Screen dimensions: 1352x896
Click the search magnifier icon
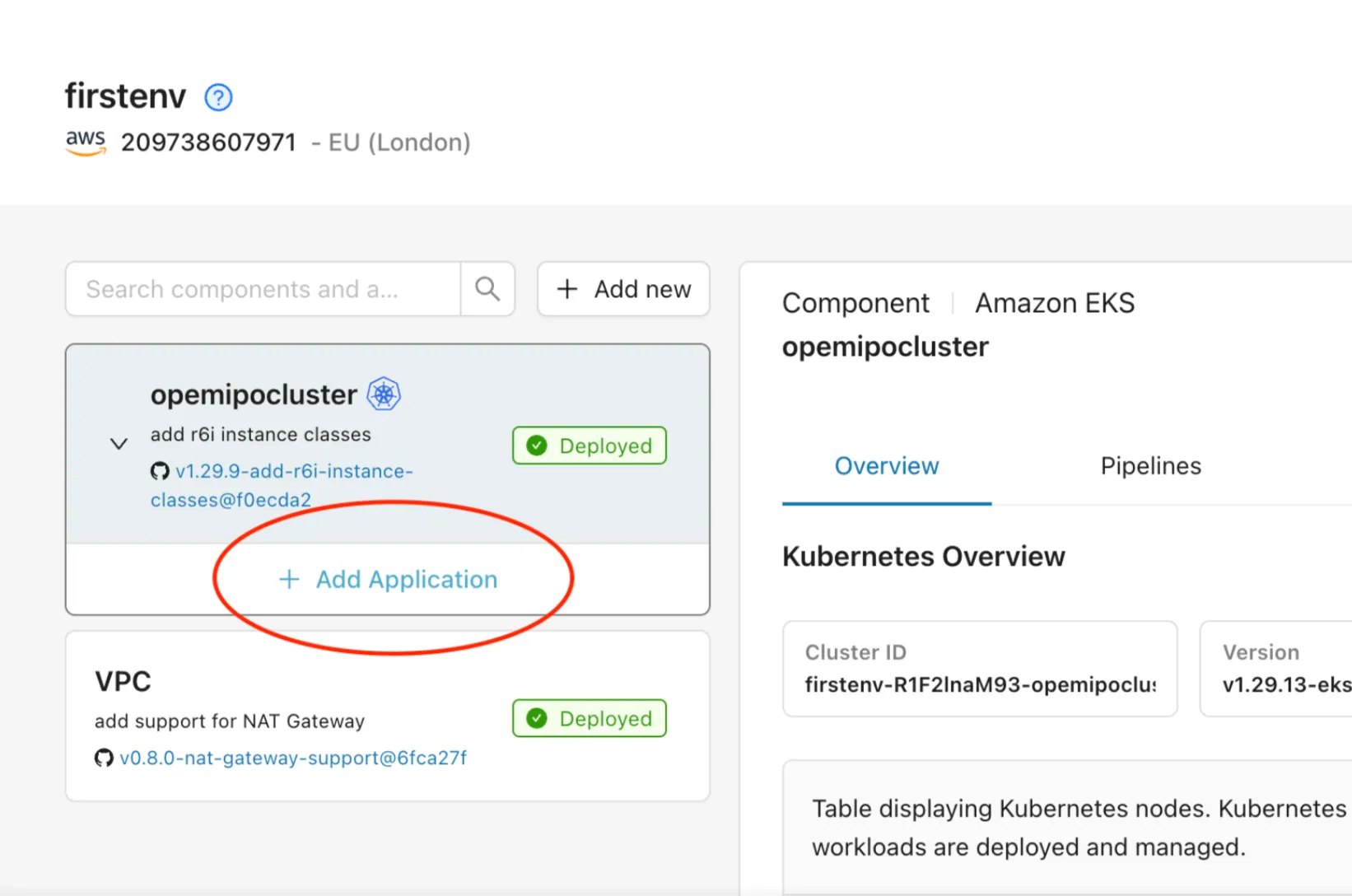(487, 289)
